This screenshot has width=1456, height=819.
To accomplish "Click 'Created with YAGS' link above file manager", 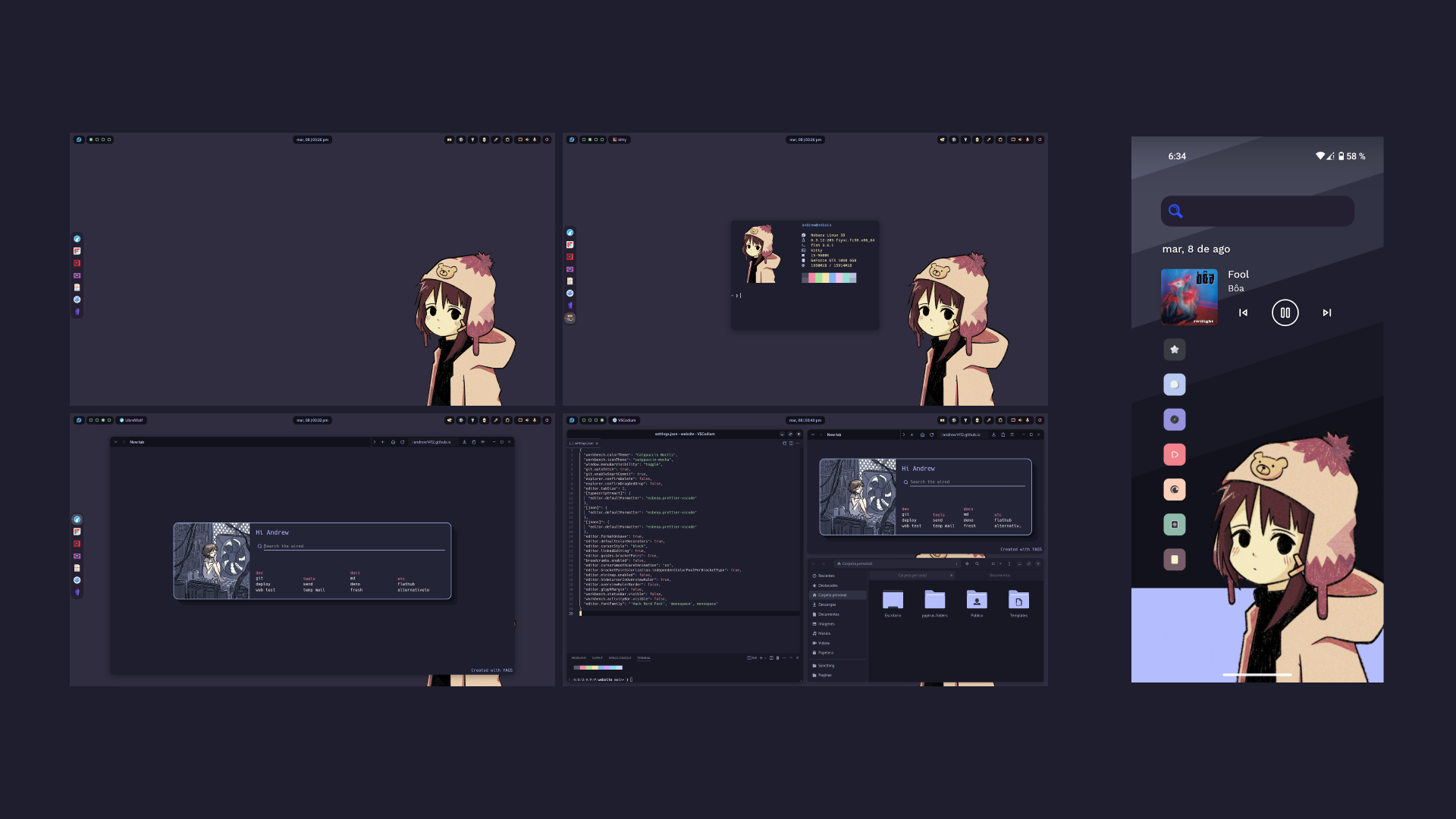I will 1021,549.
